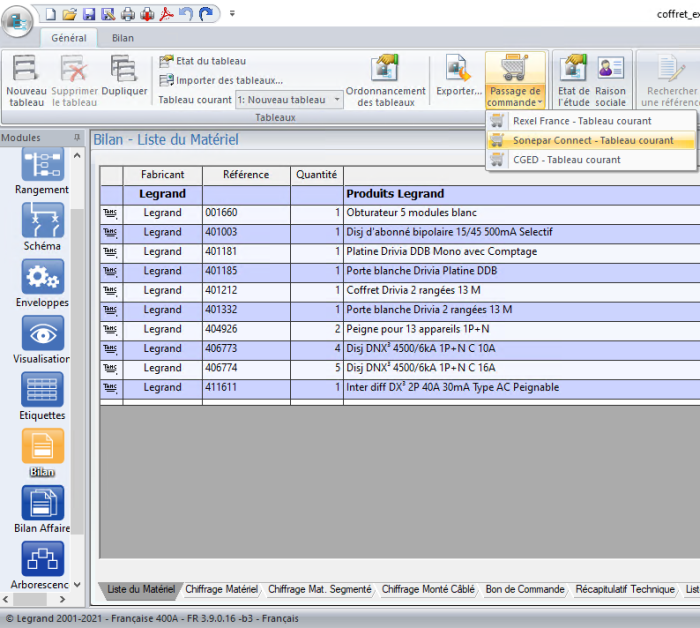Viewport: 700px width, 628px height.
Task: Create a new document from quick toolbar
Action: [50, 14]
